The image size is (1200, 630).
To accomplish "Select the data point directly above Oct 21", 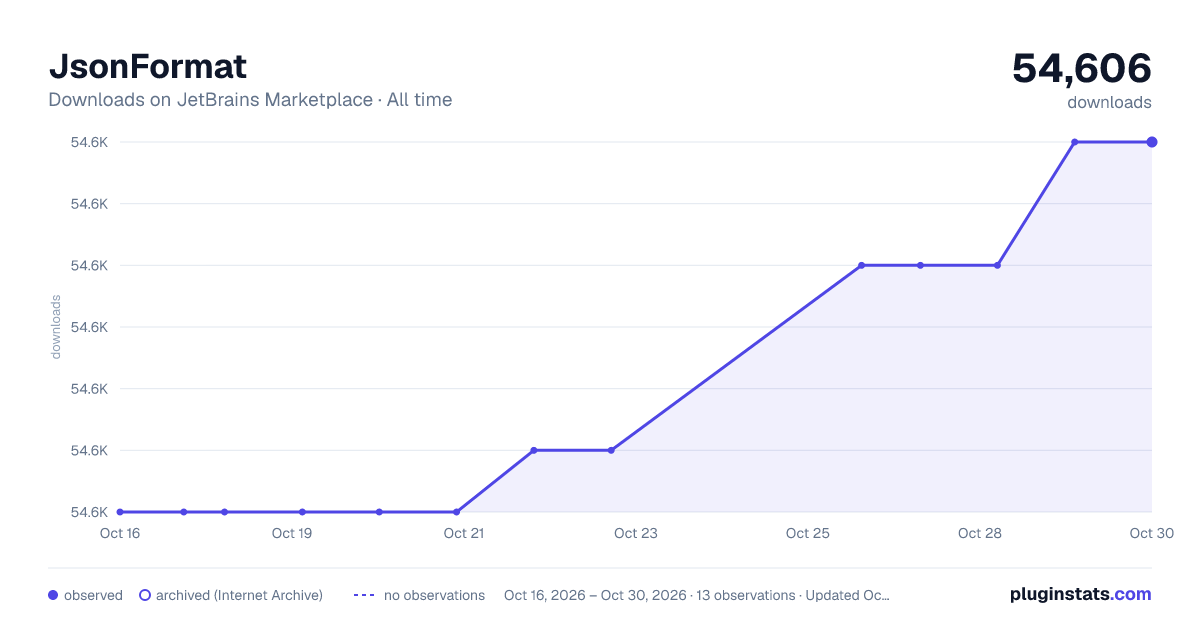I will pyautogui.click(x=456, y=512).
